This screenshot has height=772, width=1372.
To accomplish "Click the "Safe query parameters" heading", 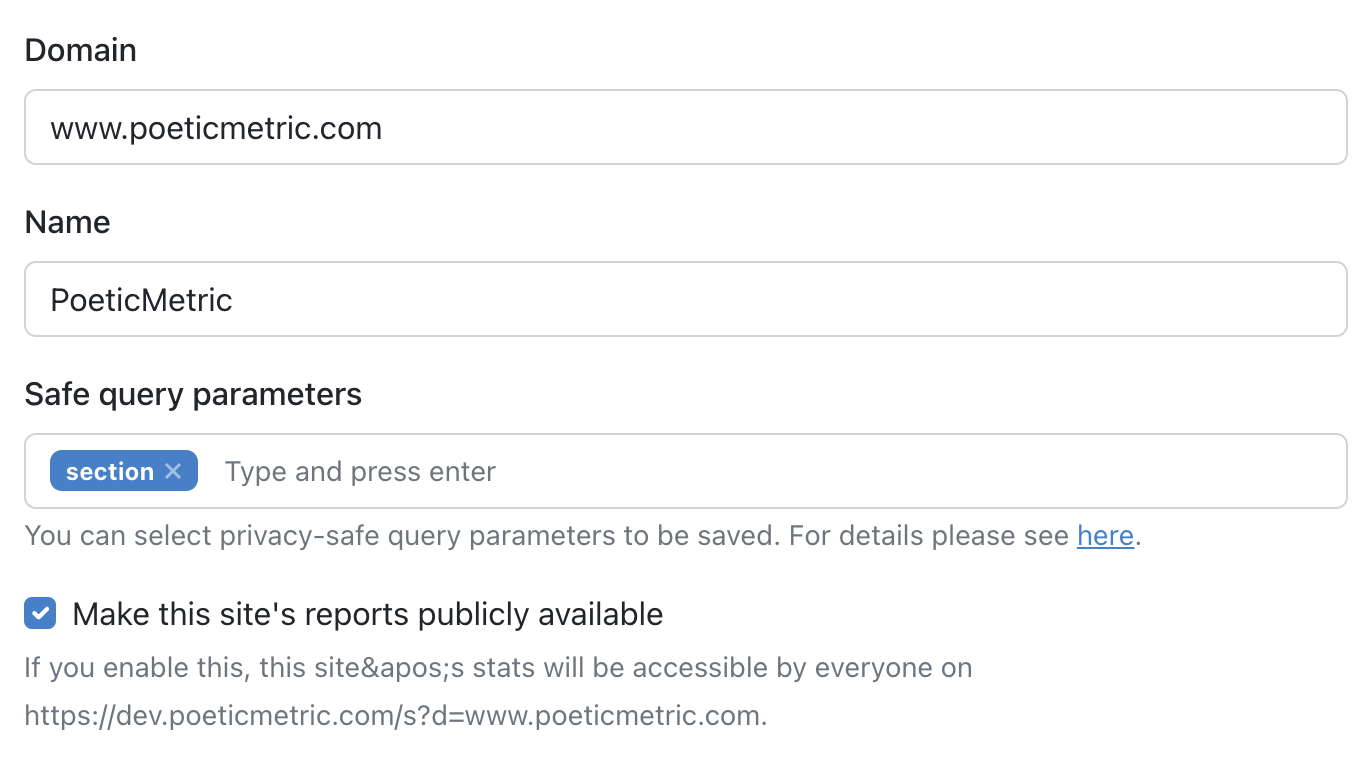I will (193, 394).
